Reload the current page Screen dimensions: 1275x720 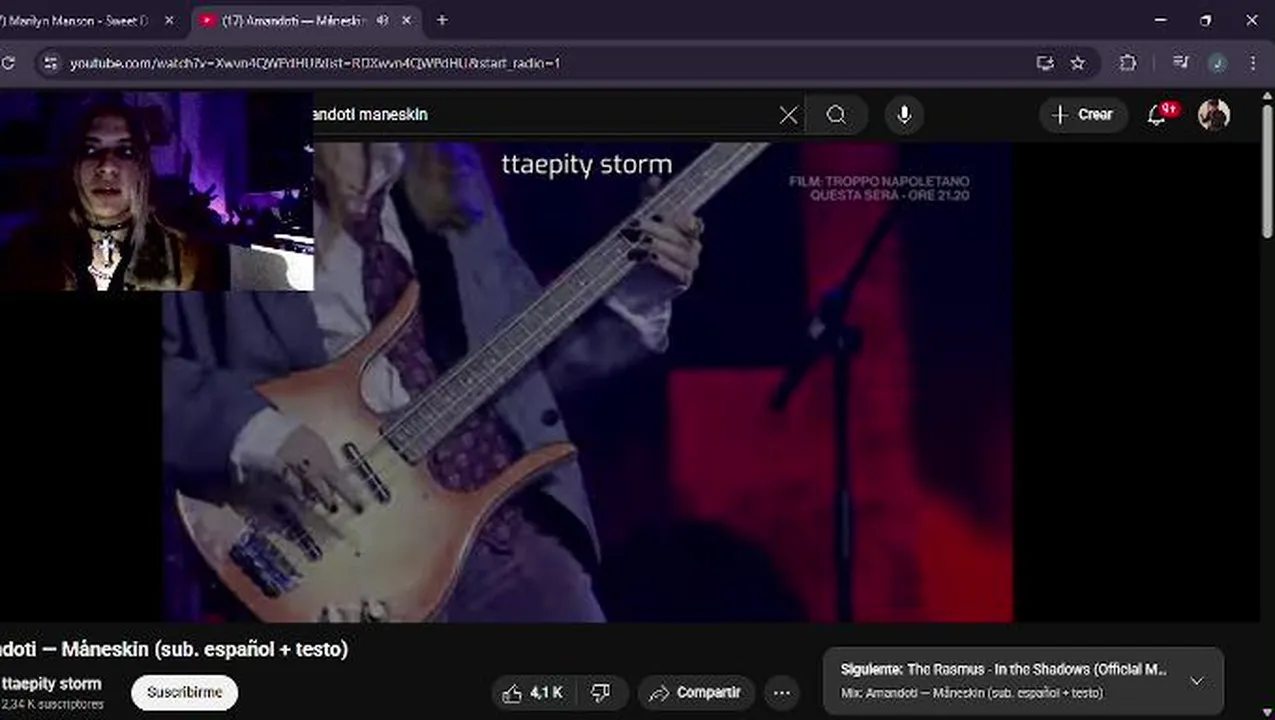click(9, 63)
